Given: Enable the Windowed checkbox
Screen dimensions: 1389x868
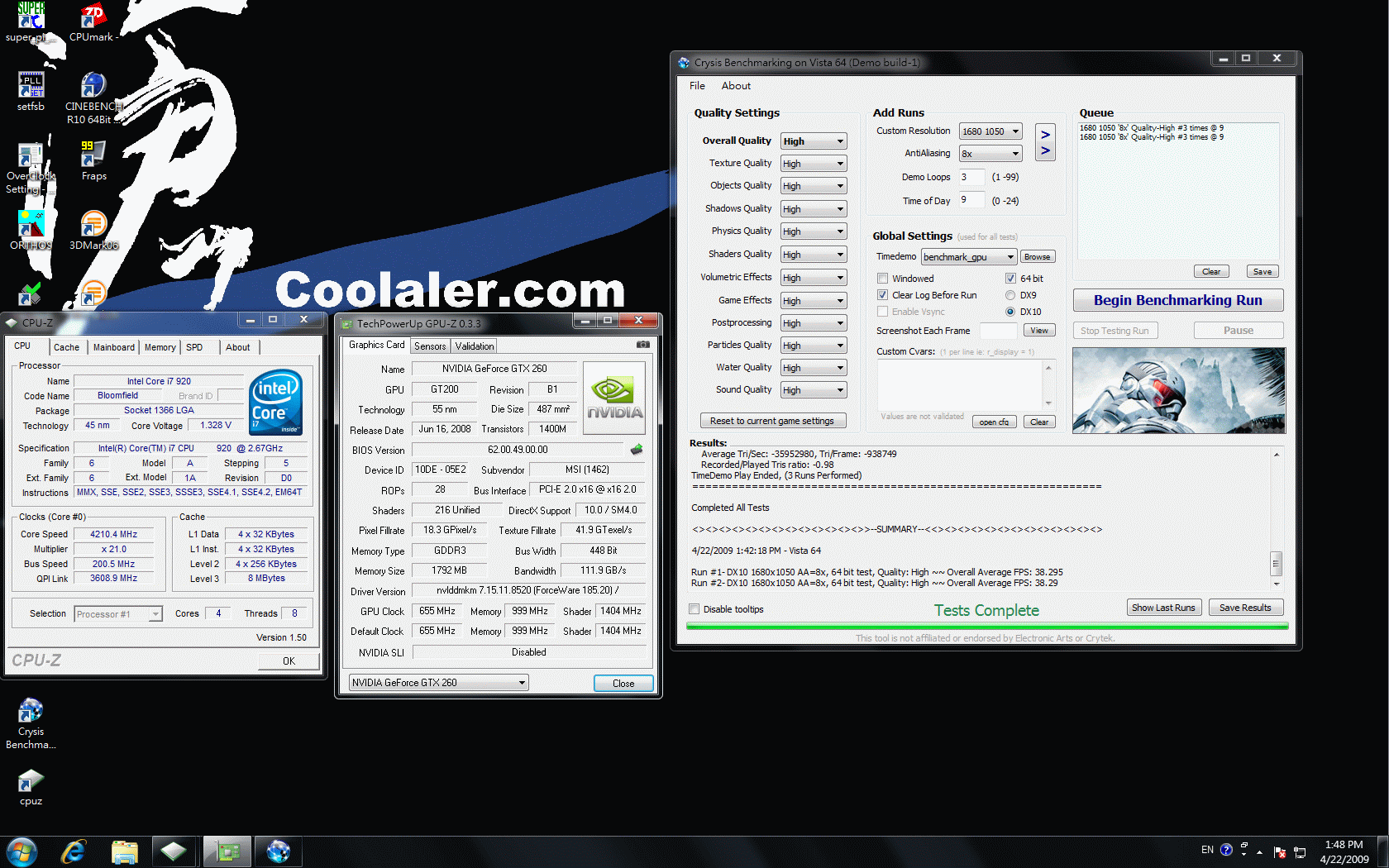Looking at the screenshot, I should (x=882, y=279).
